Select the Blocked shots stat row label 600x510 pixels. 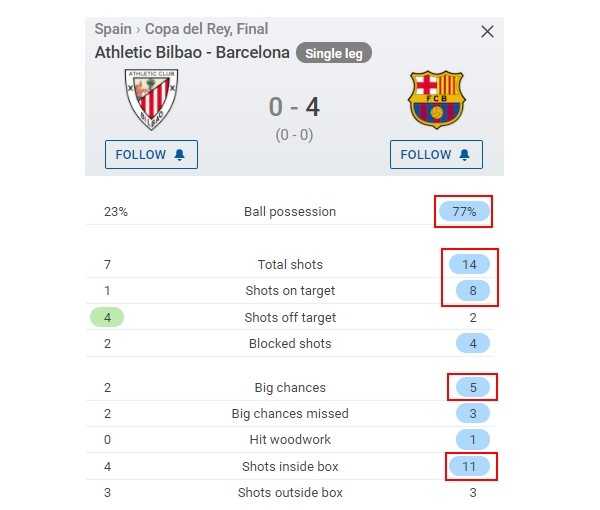click(x=290, y=344)
